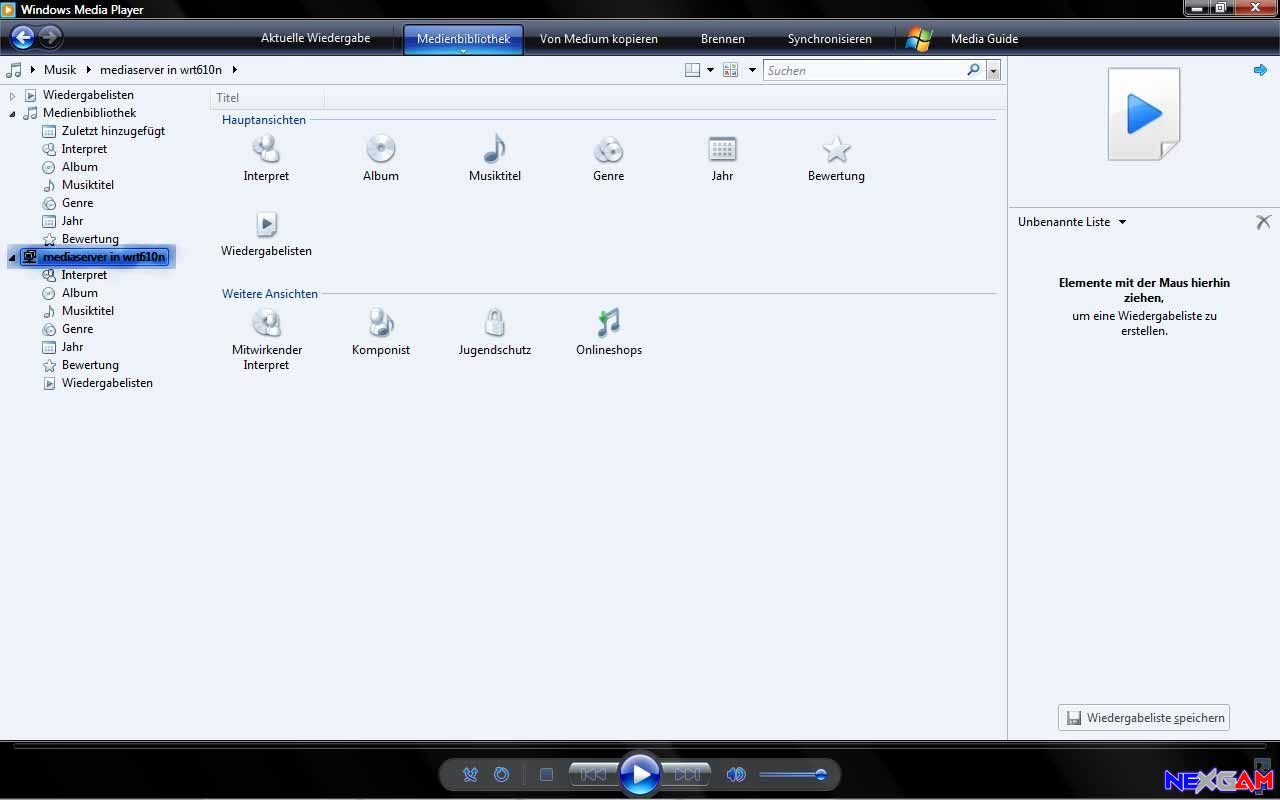Image resolution: width=1280 pixels, height=800 pixels.
Task: Click the next track button
Action: [x=686, y=775]
